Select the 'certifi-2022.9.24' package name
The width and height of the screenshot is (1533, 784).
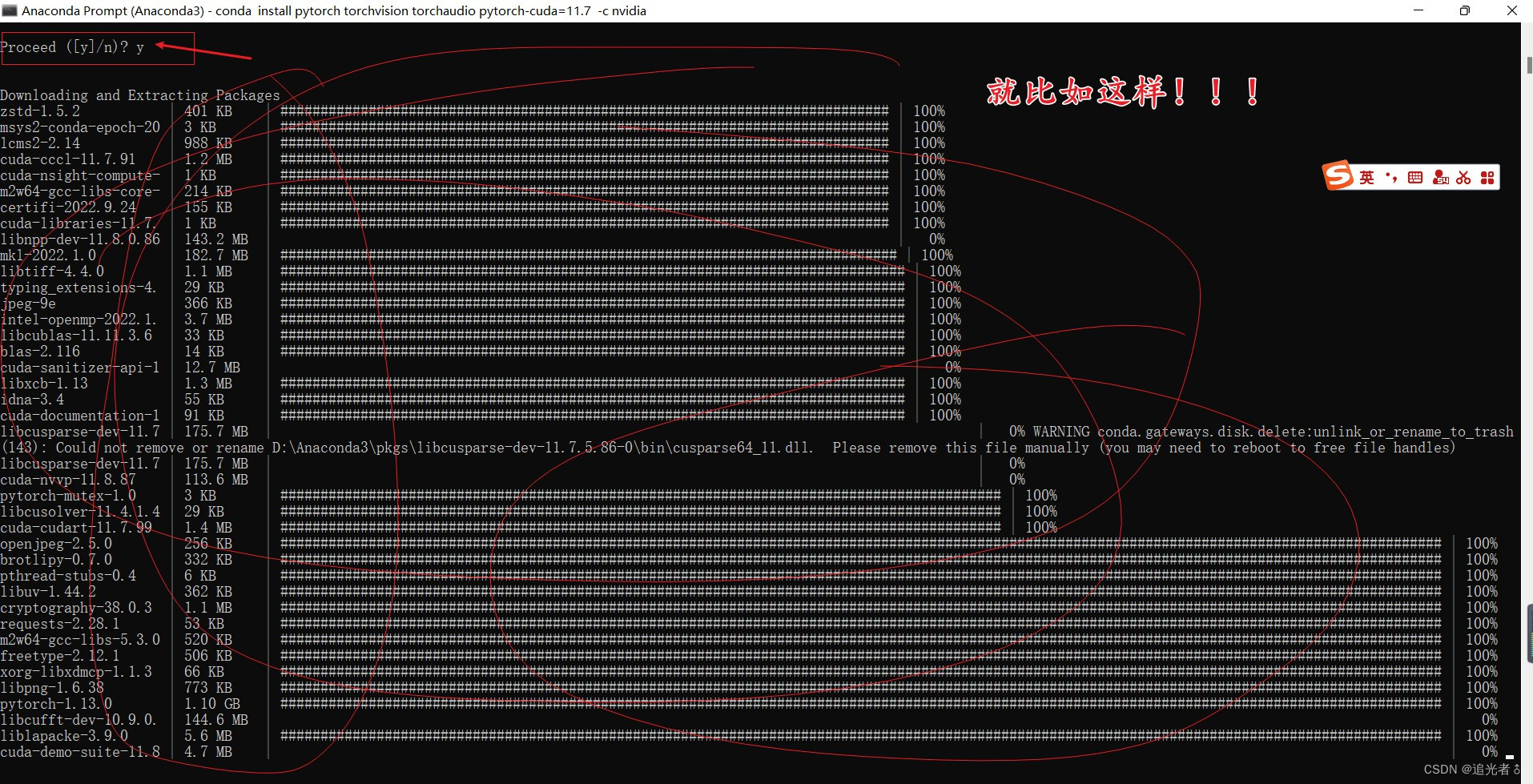[x=68, y=207]
